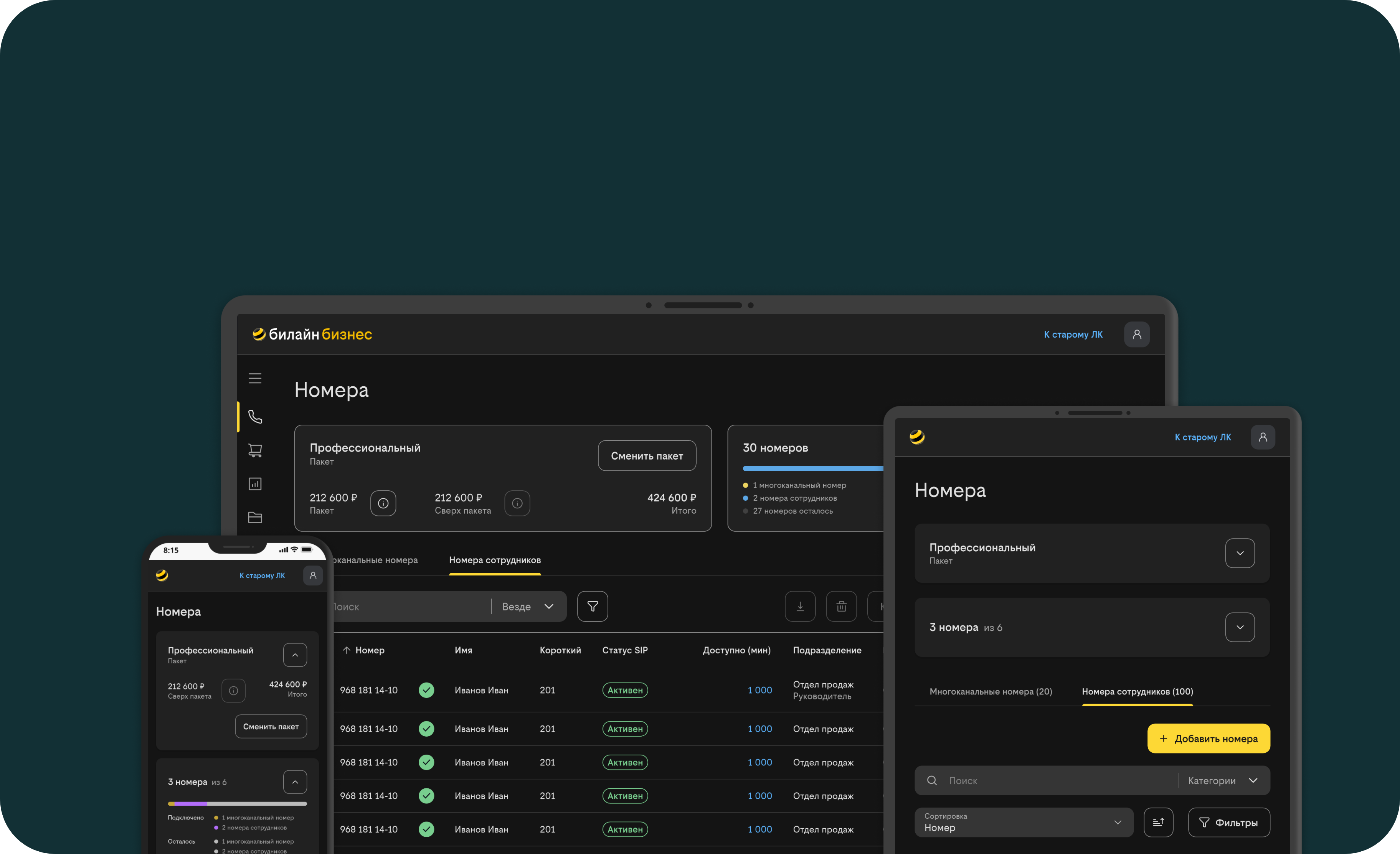
Task: Click the phone numbers usage progress bar
Action: tap(238, 803)
